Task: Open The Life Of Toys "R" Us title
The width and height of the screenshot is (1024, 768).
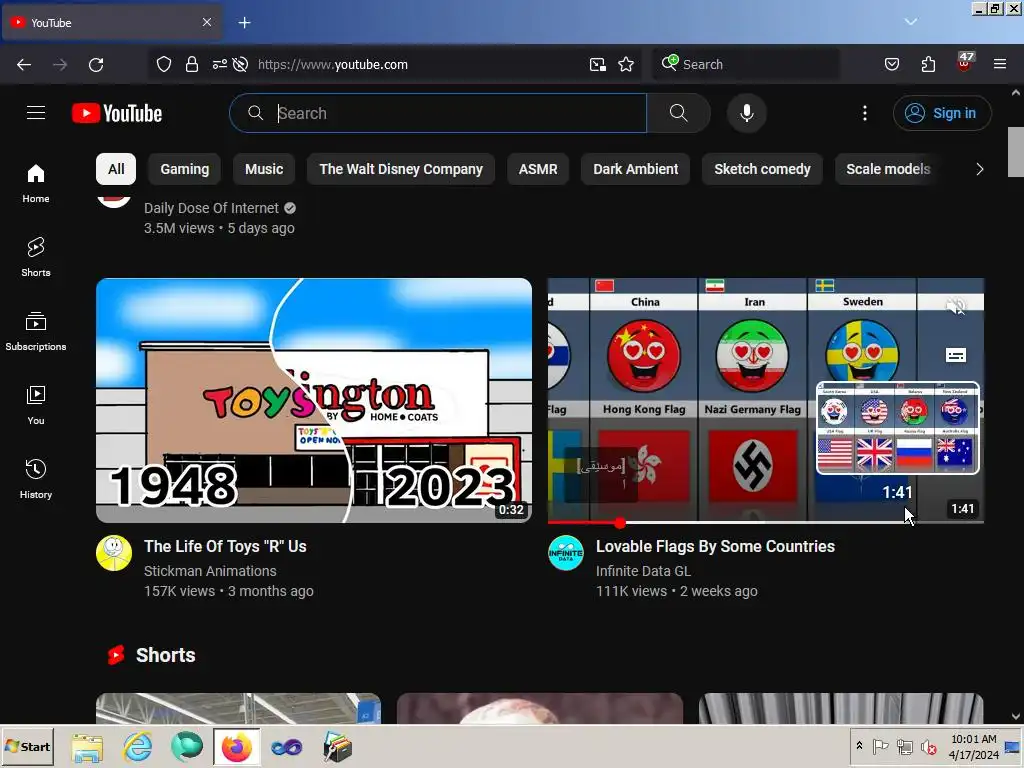Action: pyautogui.click(x=225, y=547)
